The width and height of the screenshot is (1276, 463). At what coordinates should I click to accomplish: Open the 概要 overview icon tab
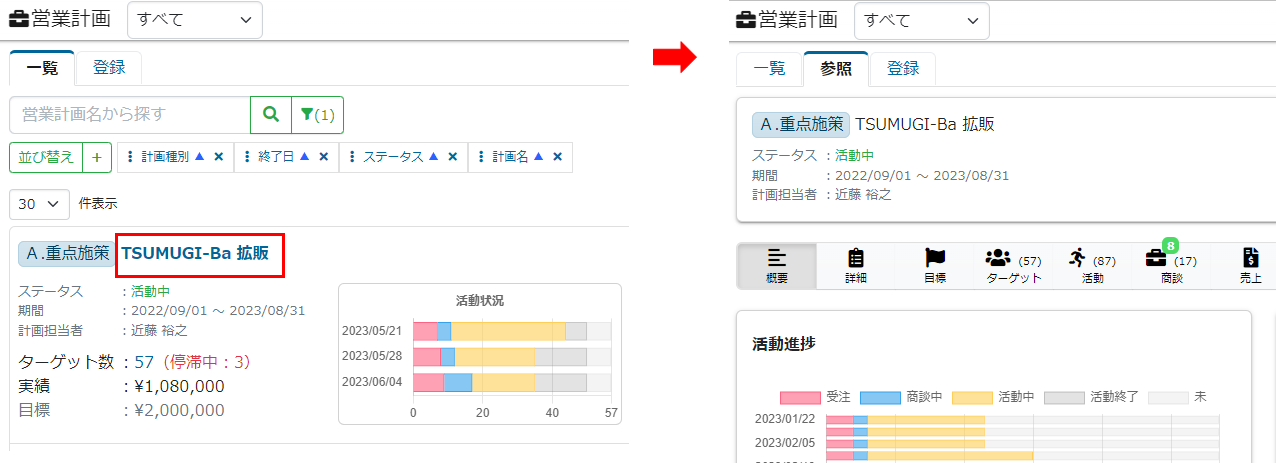click(x=776, y=266)
